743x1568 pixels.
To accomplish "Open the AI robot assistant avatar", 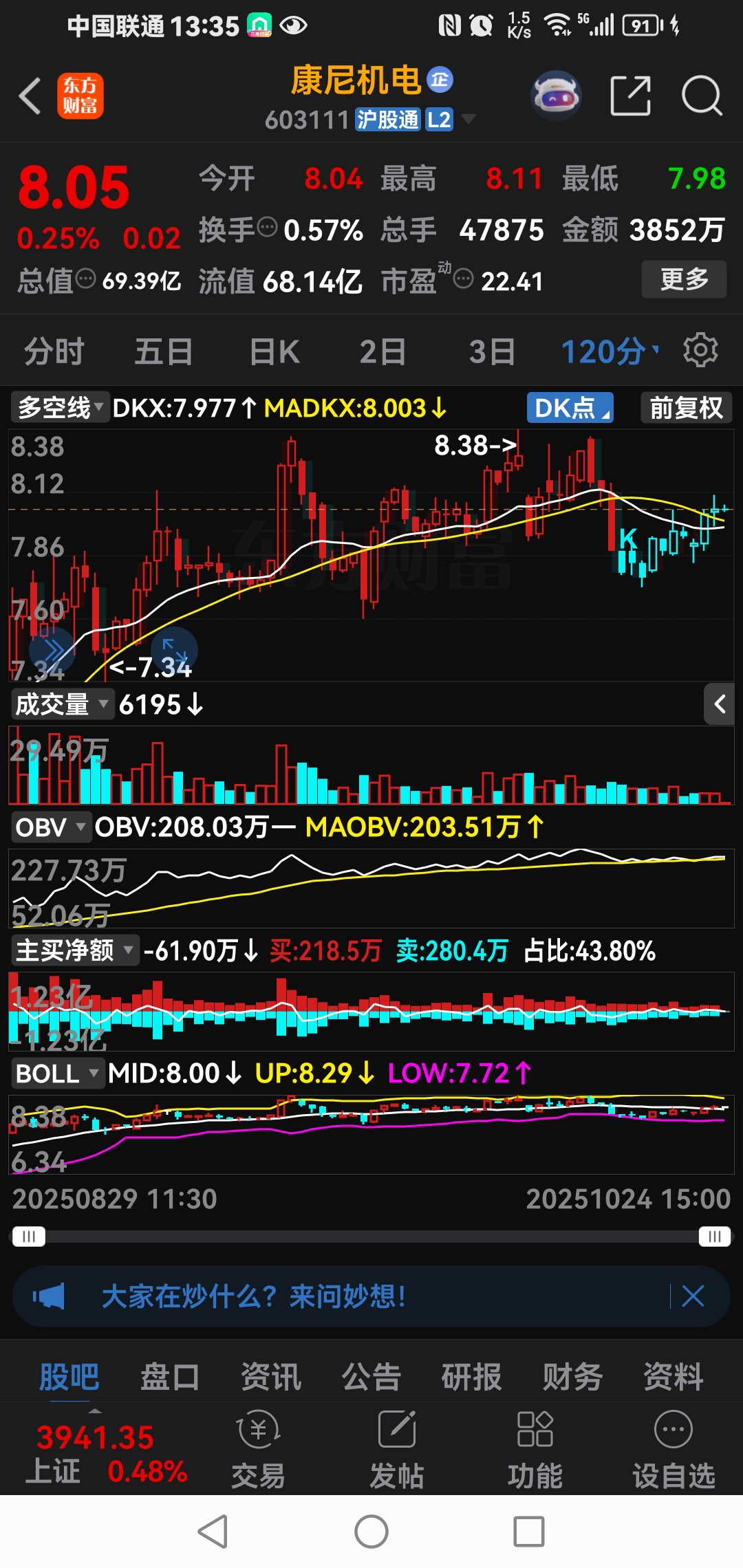I will (x=556, y=96).
